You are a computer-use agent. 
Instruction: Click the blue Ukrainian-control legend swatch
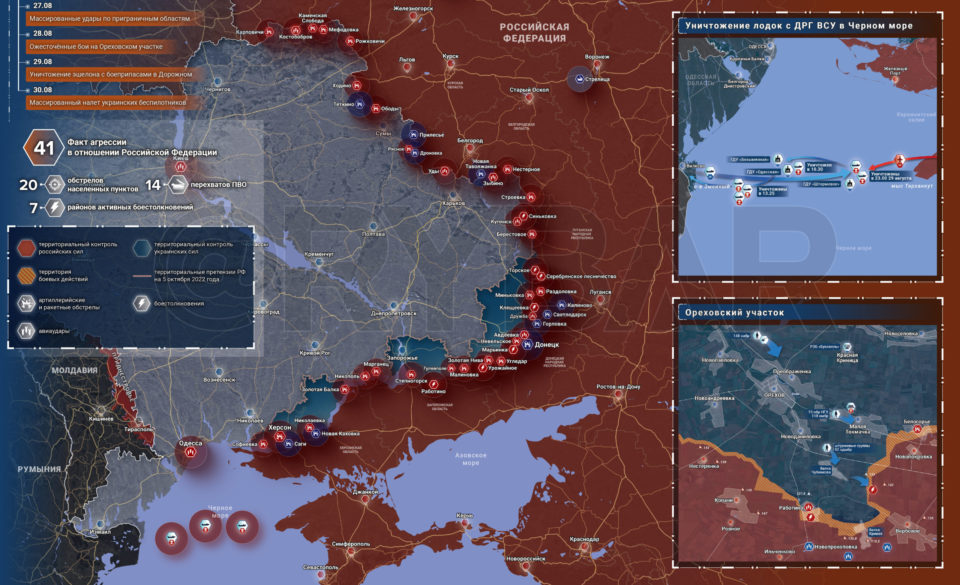[142, 248]
